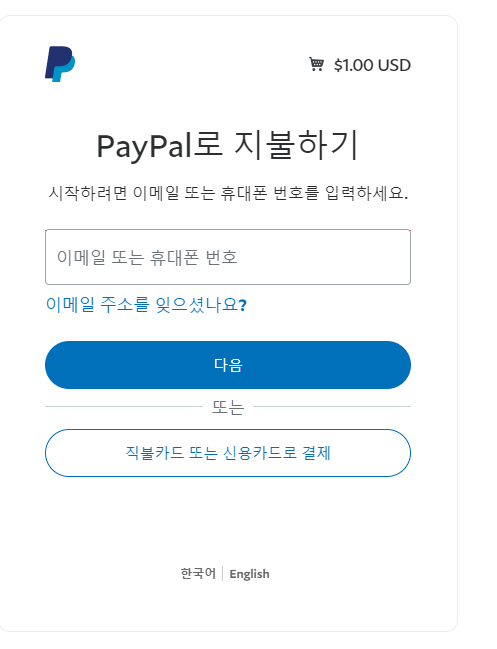497x649 pixels.
Task: Switch language to 한국어
Action: [x=198, y=573]
